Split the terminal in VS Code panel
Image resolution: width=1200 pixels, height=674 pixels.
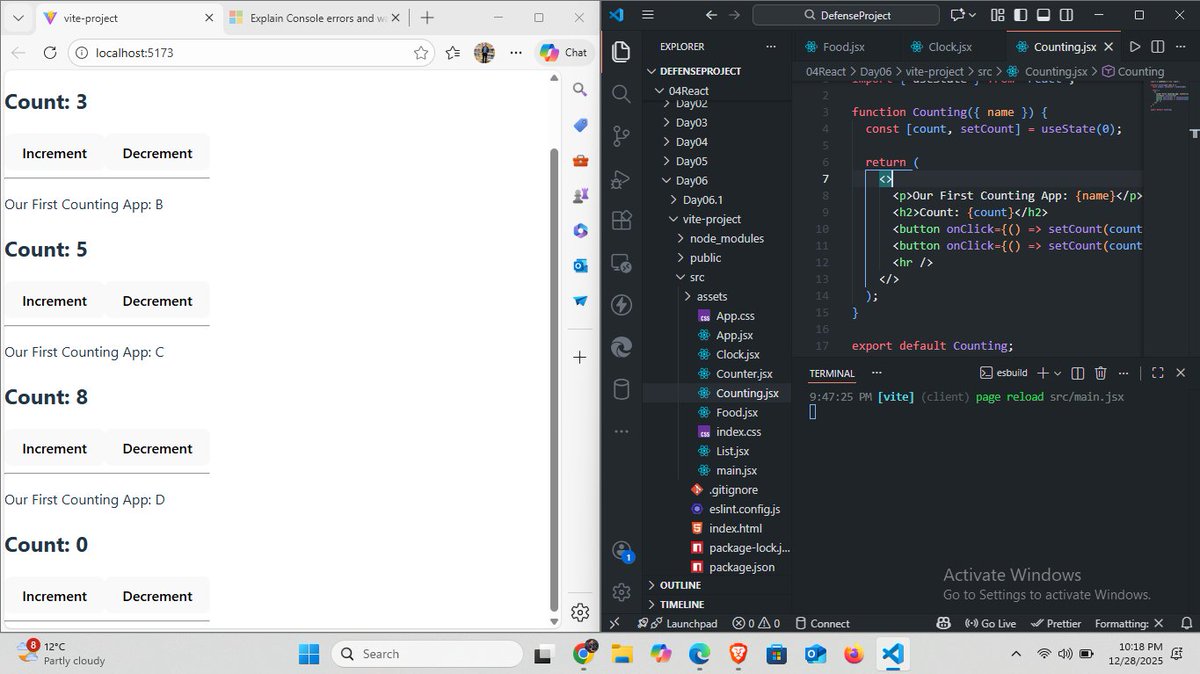(x=1077, y=373)
